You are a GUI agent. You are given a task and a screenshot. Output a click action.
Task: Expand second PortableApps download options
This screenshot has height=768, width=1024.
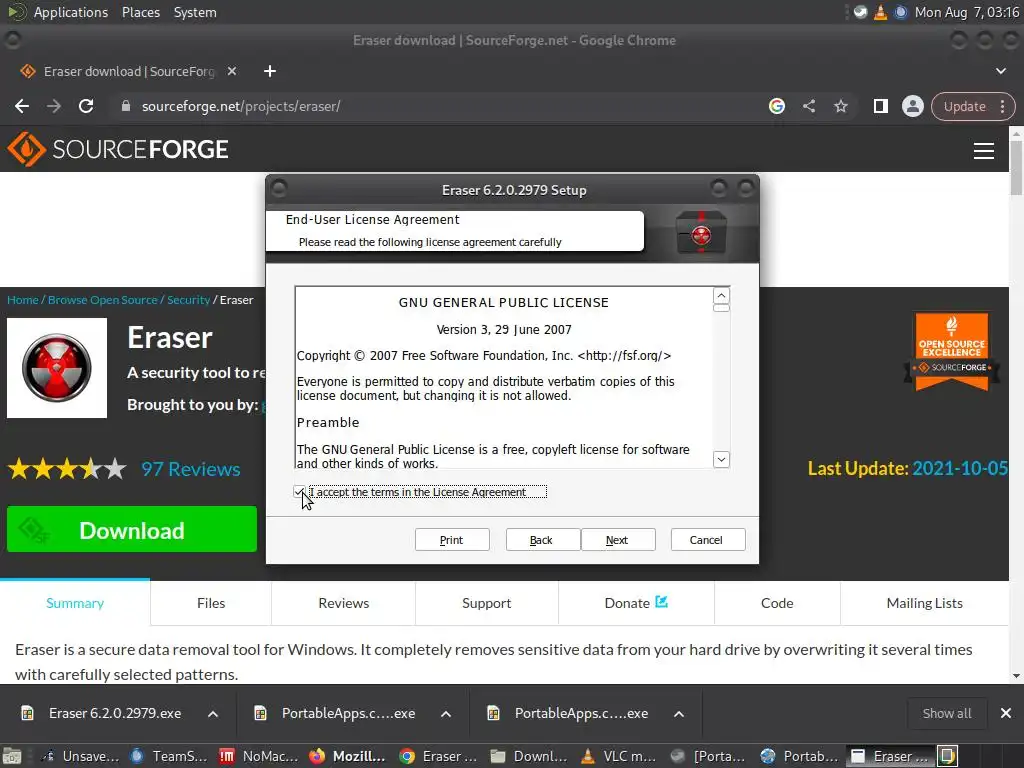[679, 714]
